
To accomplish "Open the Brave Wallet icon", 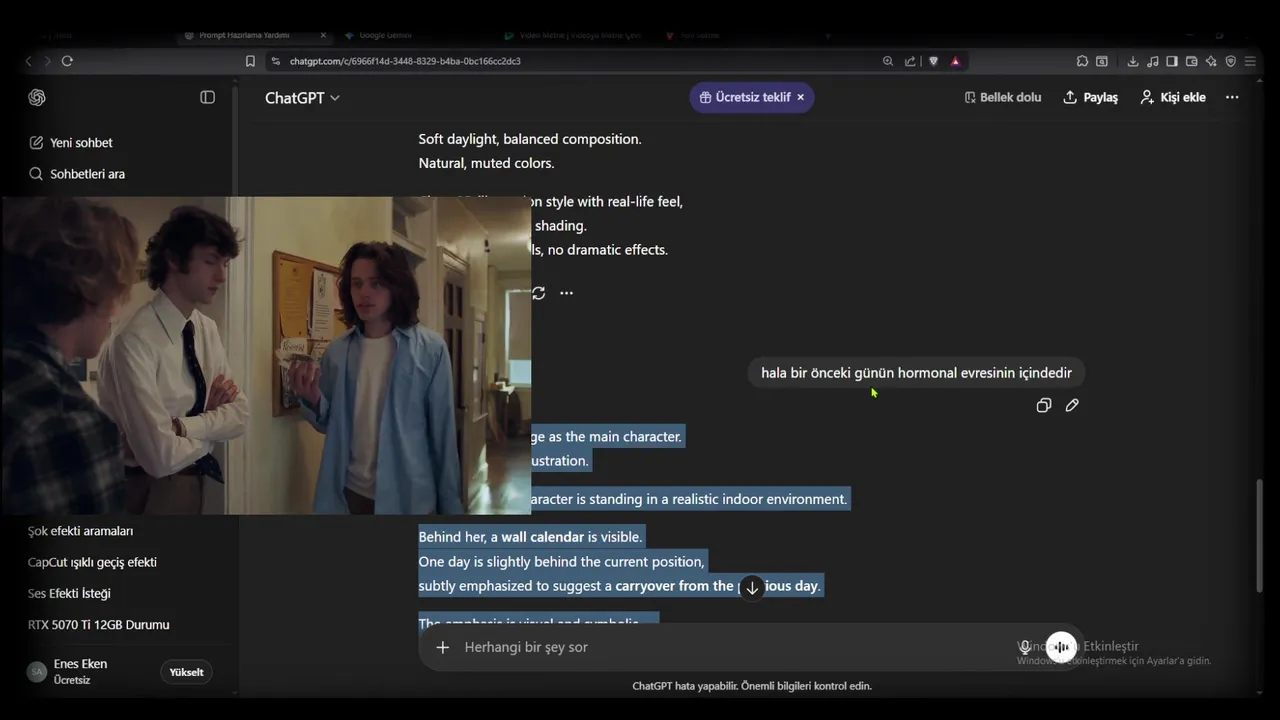I will point(1191,61).
